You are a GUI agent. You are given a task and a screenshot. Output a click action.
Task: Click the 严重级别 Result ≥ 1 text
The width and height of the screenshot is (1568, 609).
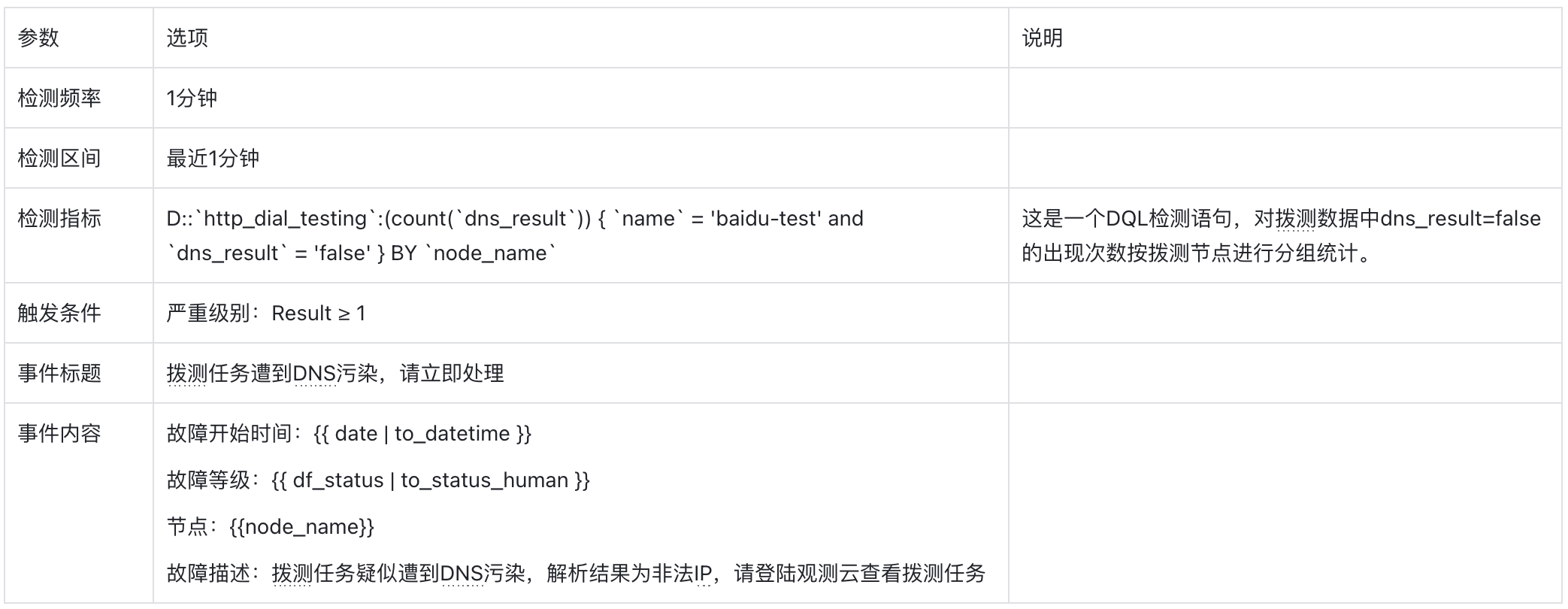point(266,313)
